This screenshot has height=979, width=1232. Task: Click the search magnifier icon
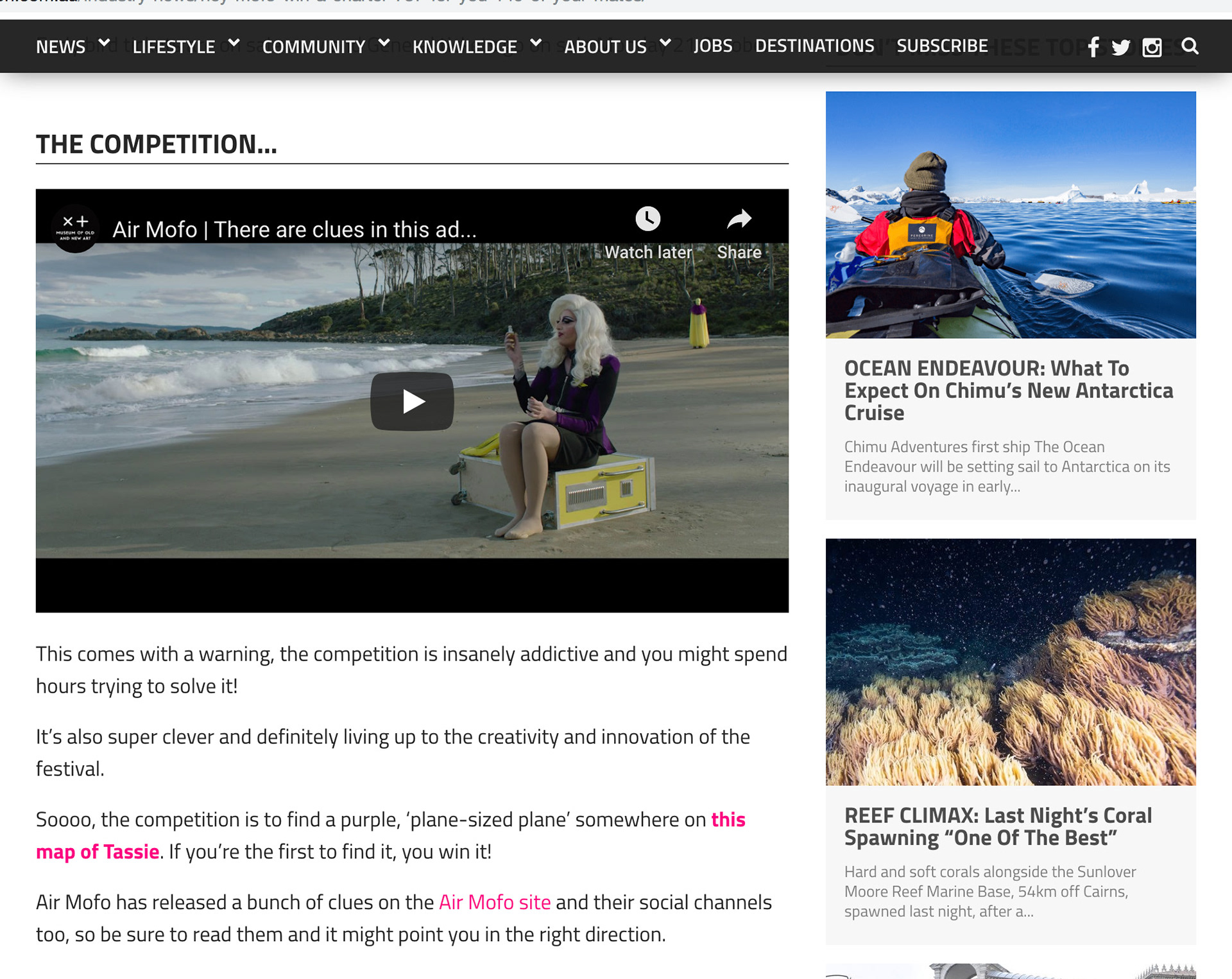[1190, 46]
